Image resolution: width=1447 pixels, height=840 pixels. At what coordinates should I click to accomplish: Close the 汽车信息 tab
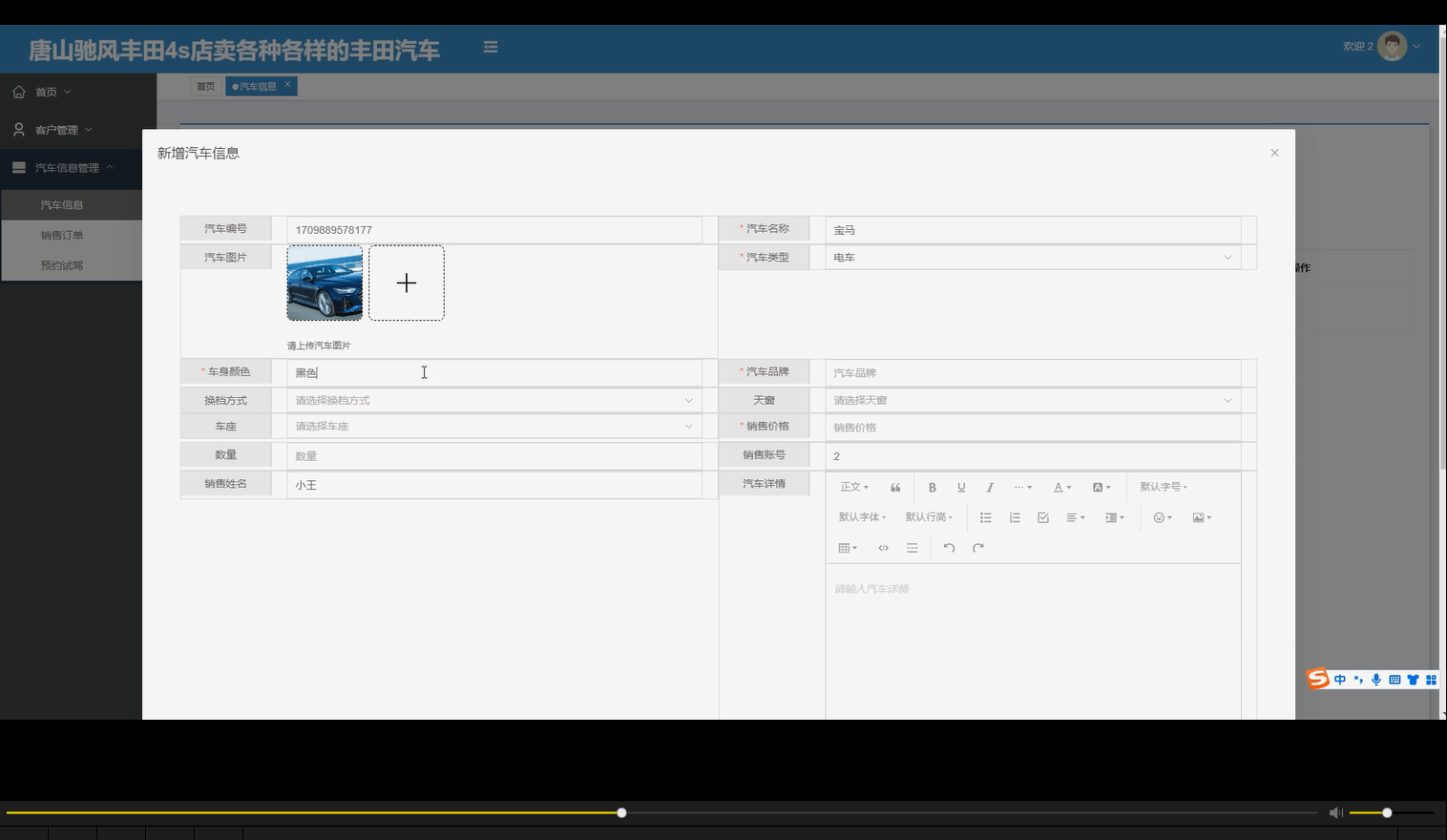287,84
